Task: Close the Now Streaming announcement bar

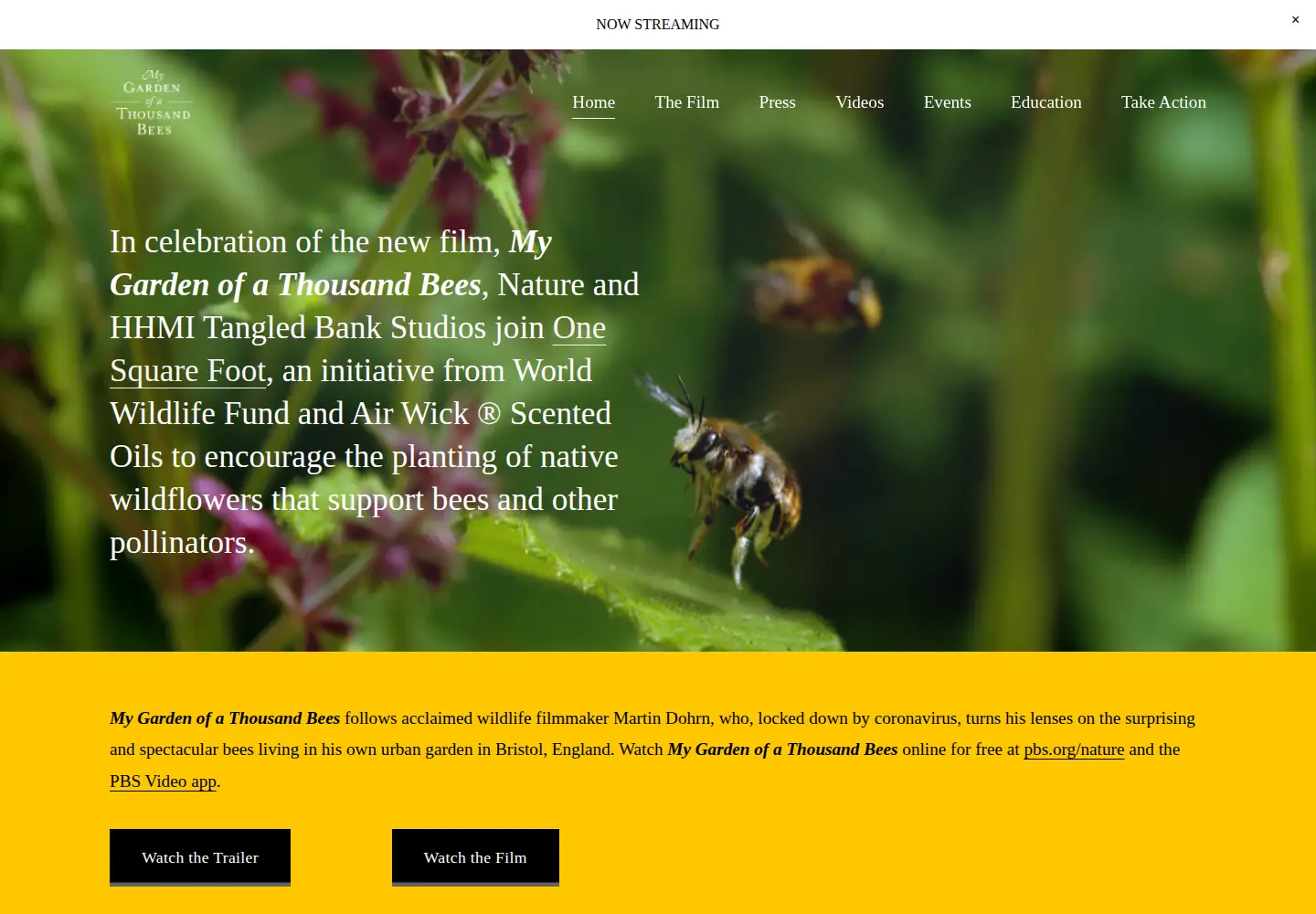Action: (1295, 19)
